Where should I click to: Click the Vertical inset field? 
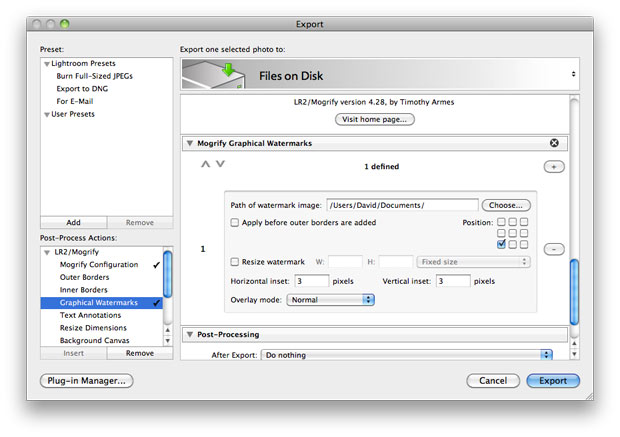tap(453, 281)
